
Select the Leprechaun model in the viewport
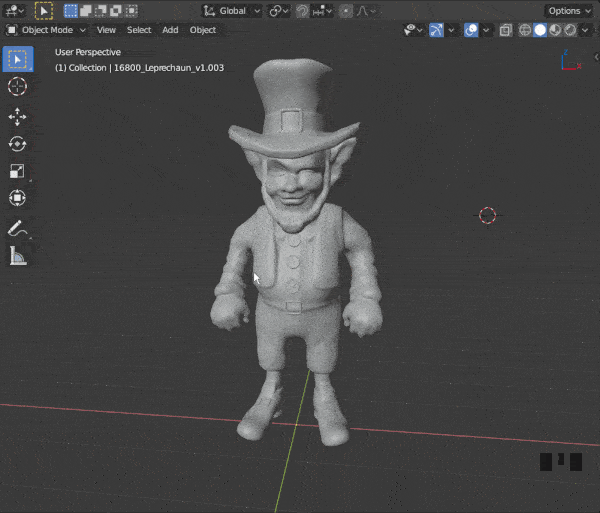click(x=295, y=252)
